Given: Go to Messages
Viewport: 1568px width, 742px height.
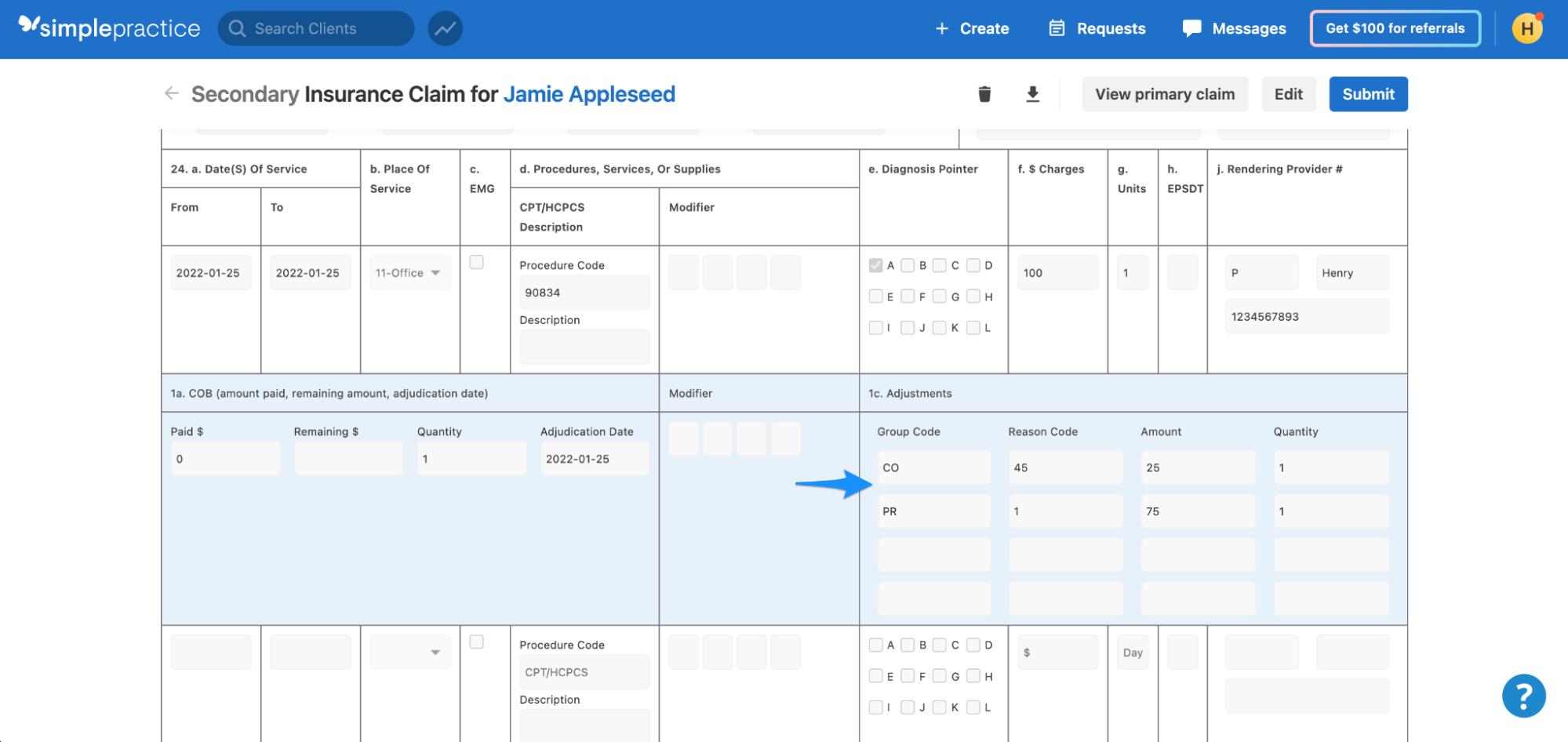Looking at the screenshot, I should [1233, 28].
